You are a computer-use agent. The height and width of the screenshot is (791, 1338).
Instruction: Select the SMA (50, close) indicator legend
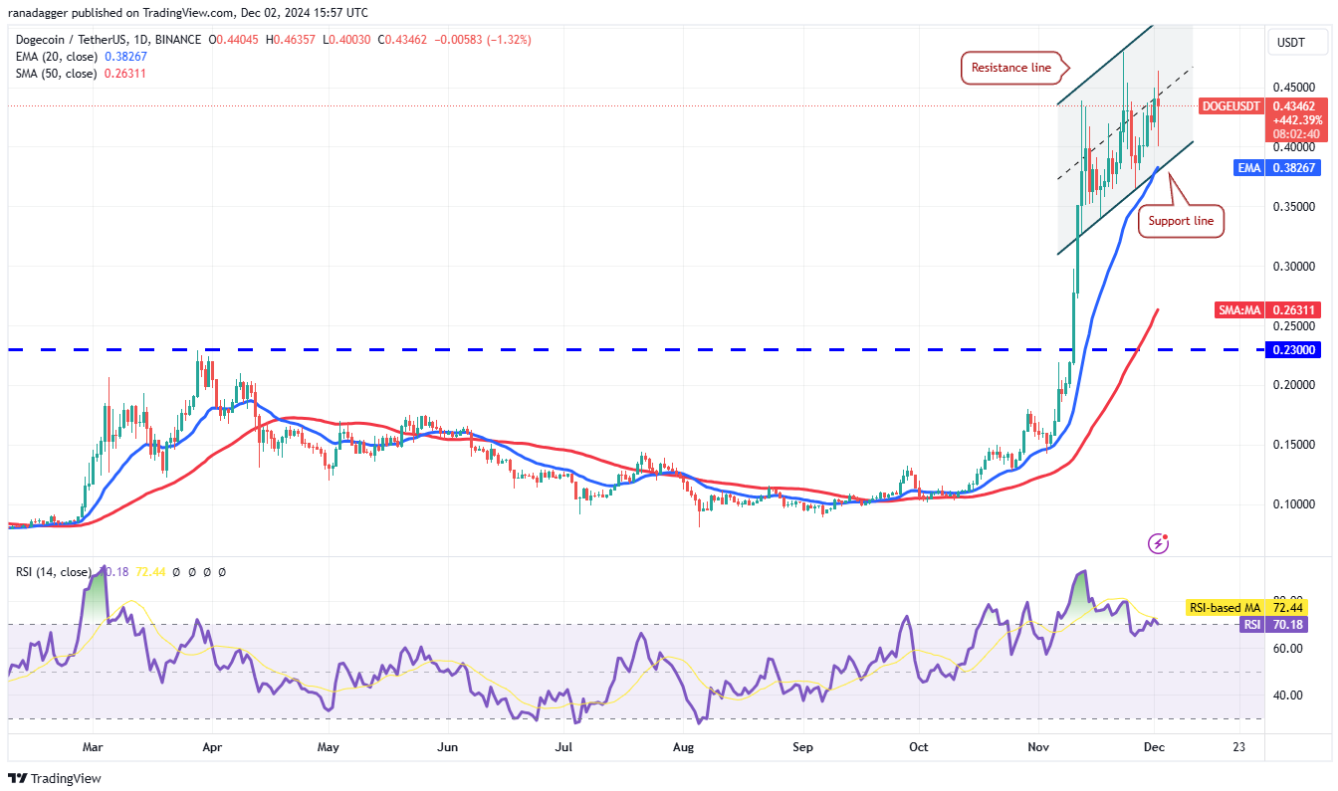click(x=57, y=73)
